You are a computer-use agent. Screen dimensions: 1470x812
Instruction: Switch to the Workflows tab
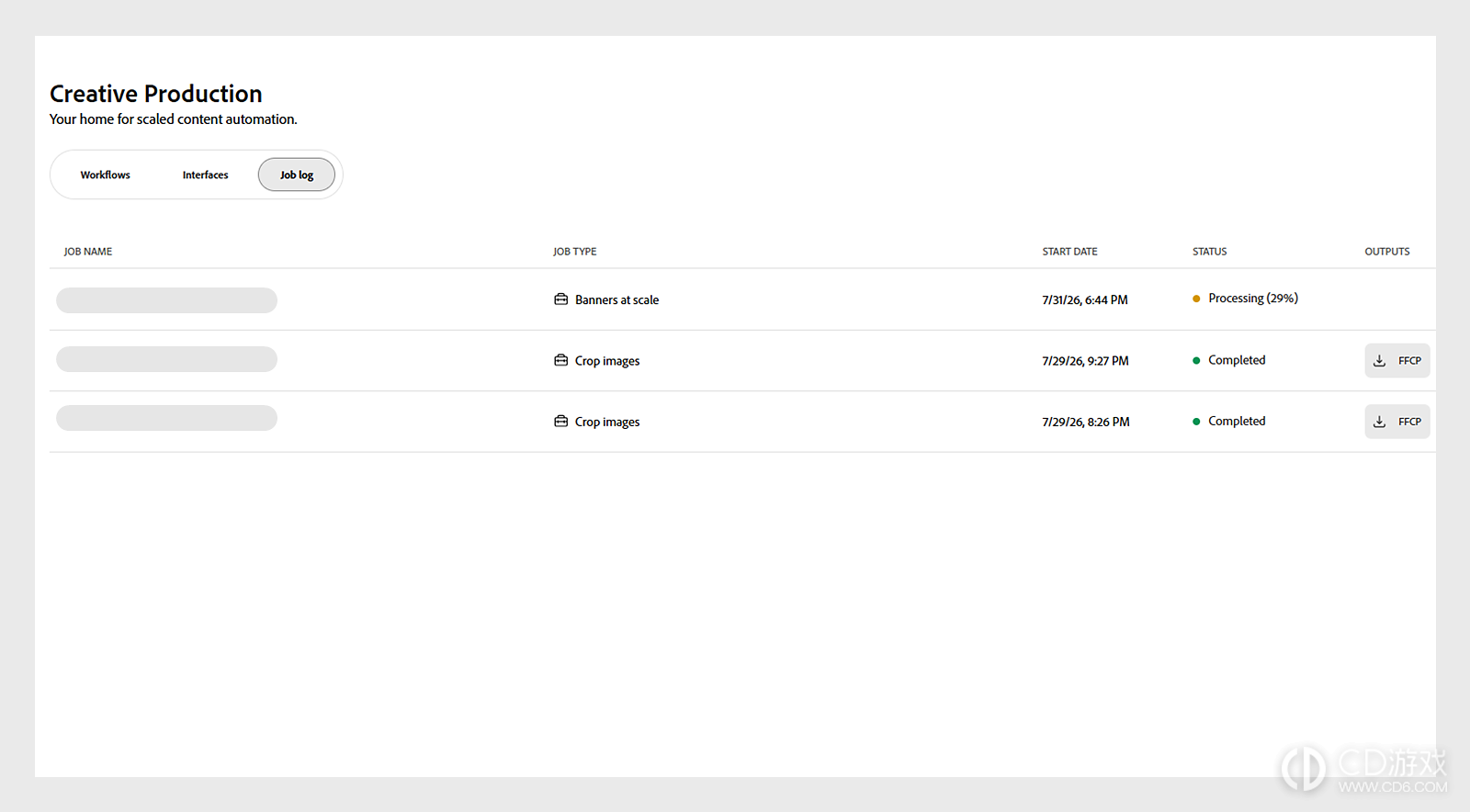106,175
